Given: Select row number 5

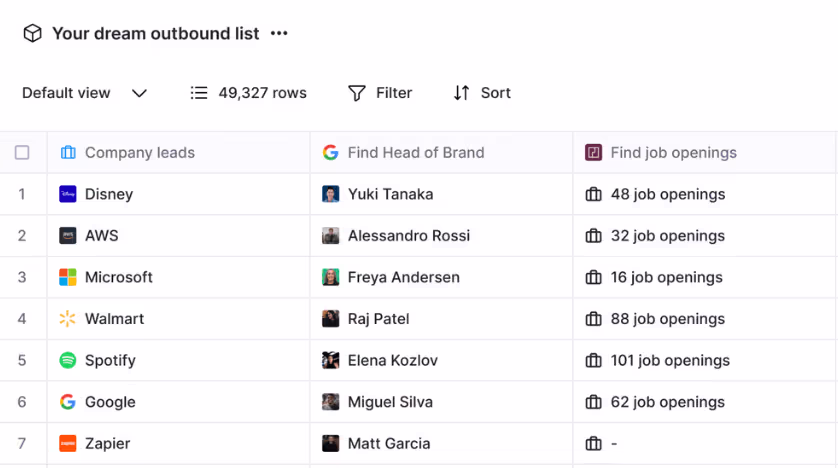Looking at the screenshot, I should point(22,361).
